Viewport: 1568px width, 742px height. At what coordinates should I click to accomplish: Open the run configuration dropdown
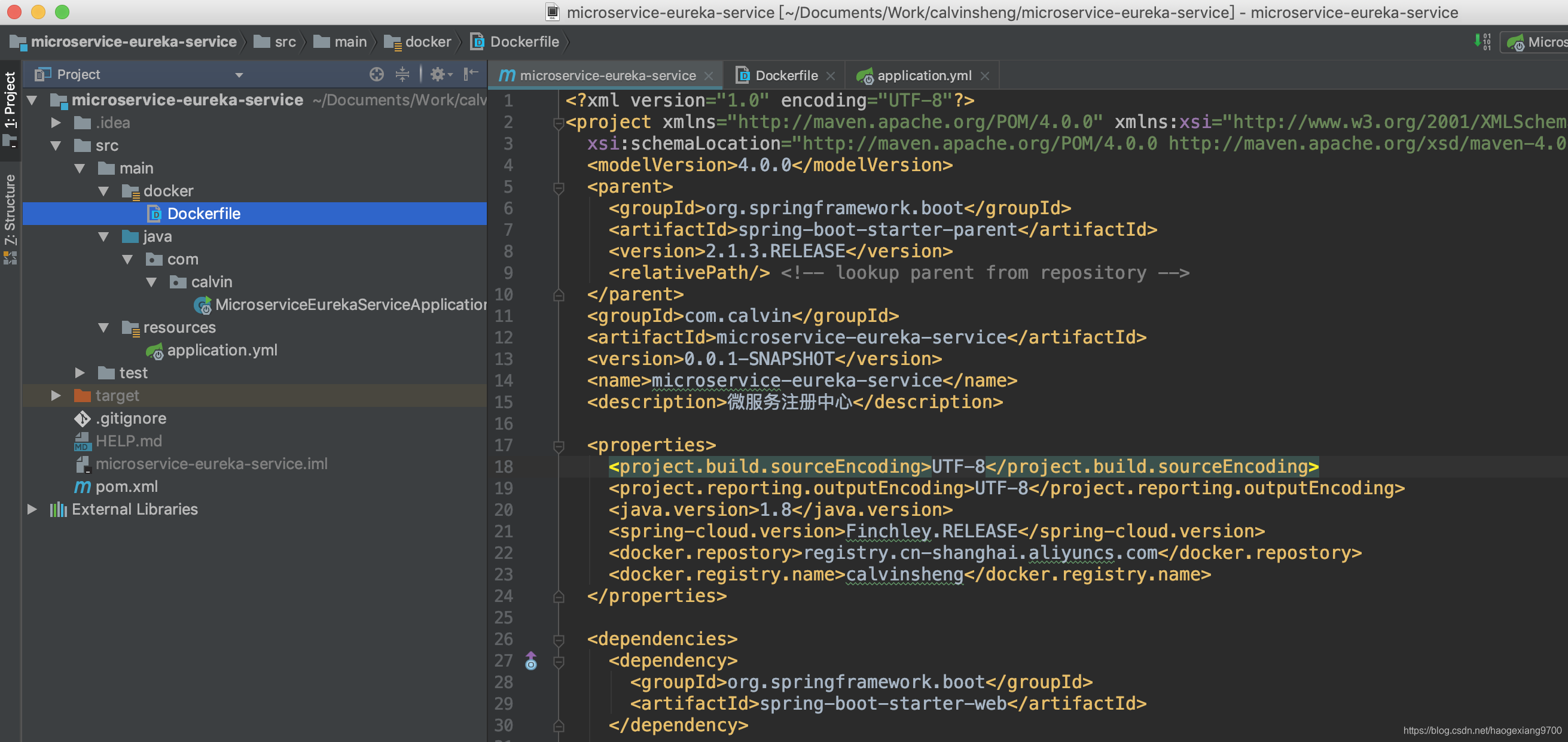coord(1534,42)
